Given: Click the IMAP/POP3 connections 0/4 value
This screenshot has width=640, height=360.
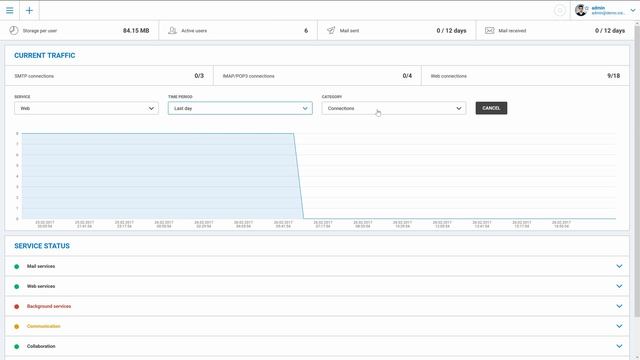Looking at the screenshot, I should coord(407,76).
